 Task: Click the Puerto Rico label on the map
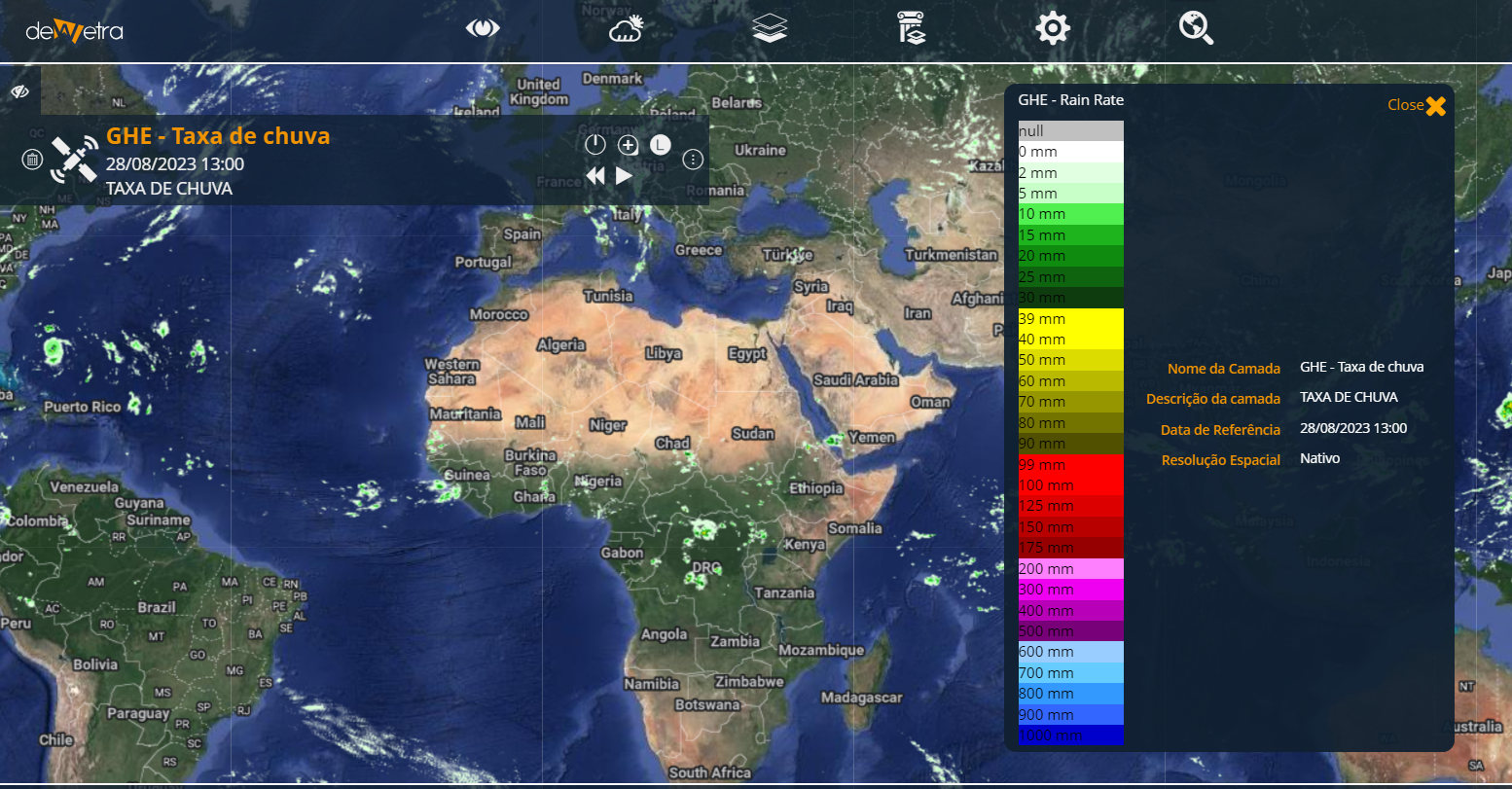pyautogui.click(x=83, y=407)
